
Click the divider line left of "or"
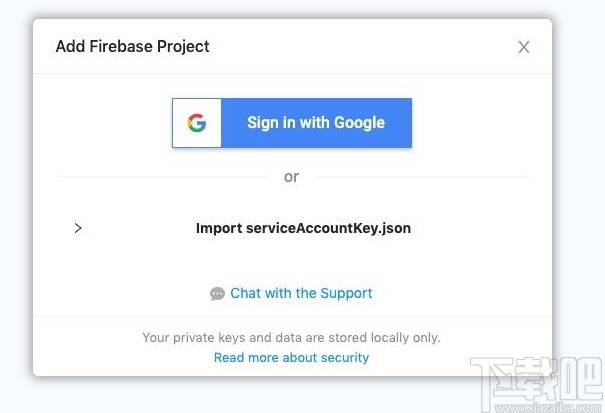pyautogui.click(x=160, y=177)
